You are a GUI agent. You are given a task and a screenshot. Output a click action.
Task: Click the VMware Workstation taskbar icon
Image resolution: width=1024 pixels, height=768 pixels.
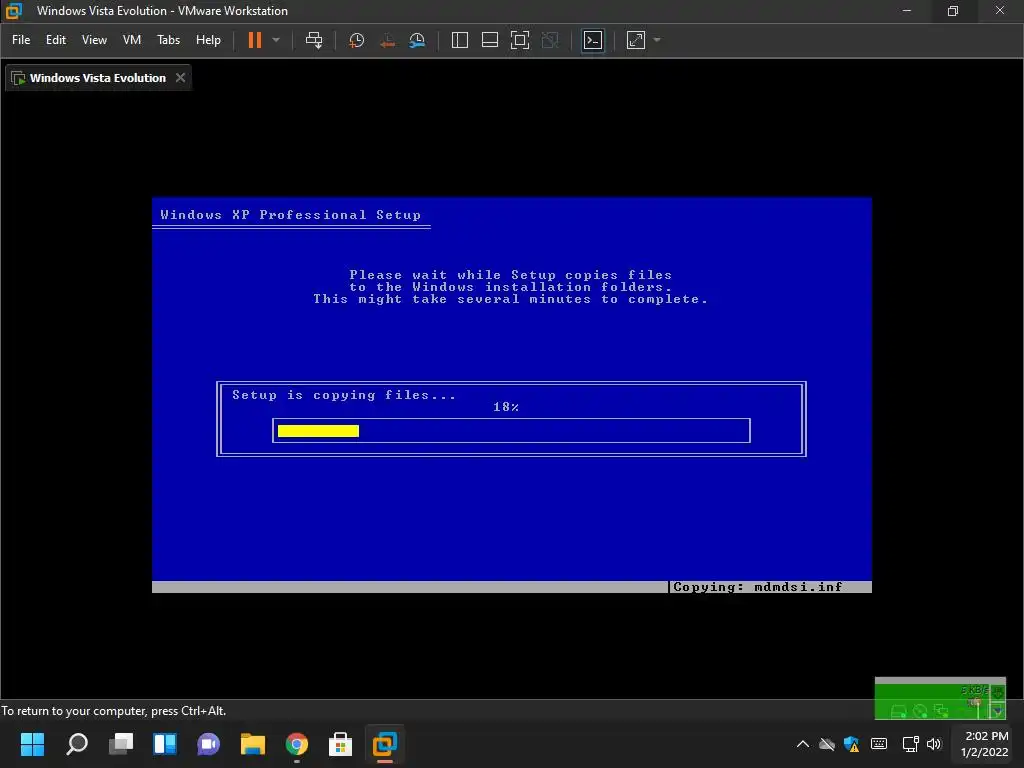385,744
